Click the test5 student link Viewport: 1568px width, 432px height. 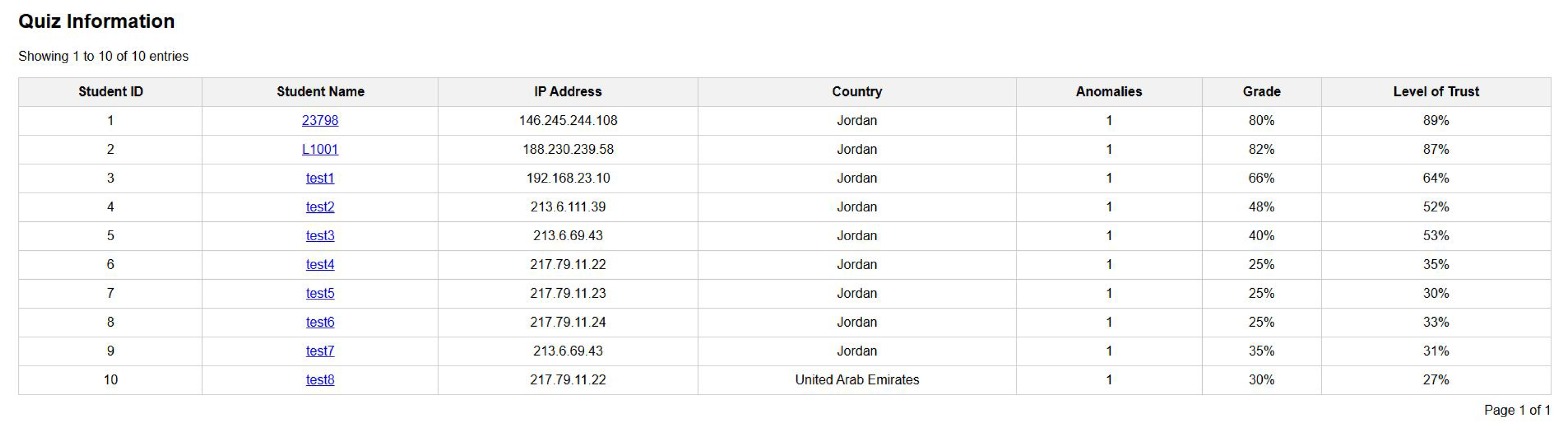tap(319, 293)
